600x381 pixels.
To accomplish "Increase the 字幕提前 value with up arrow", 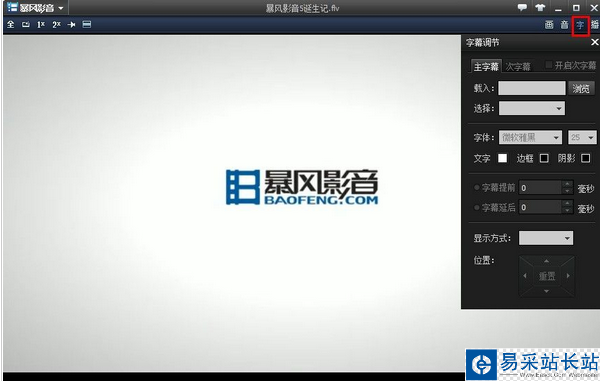I will pos(567,184).
